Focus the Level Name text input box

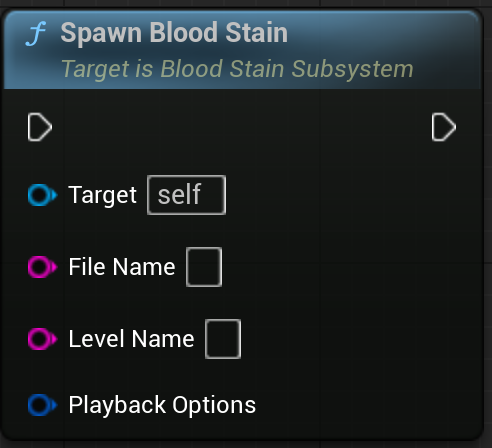223,339
